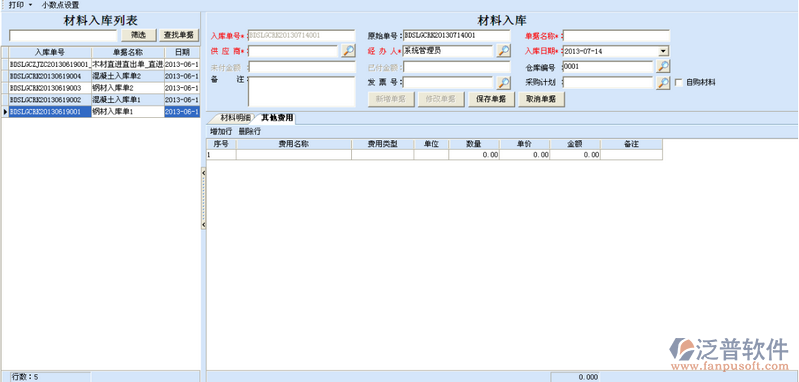
Task: Click the 单据名称 input field
Action: [x=616, y=36]
